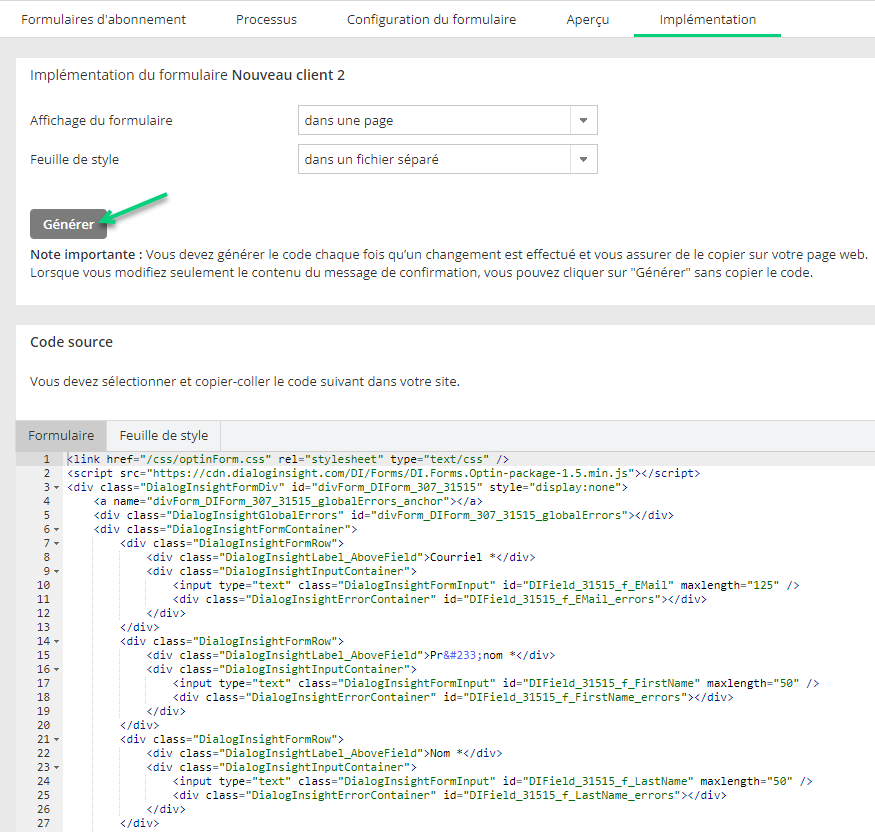Click the arrow of 'dans une page' combo

(x=584, y=120)
